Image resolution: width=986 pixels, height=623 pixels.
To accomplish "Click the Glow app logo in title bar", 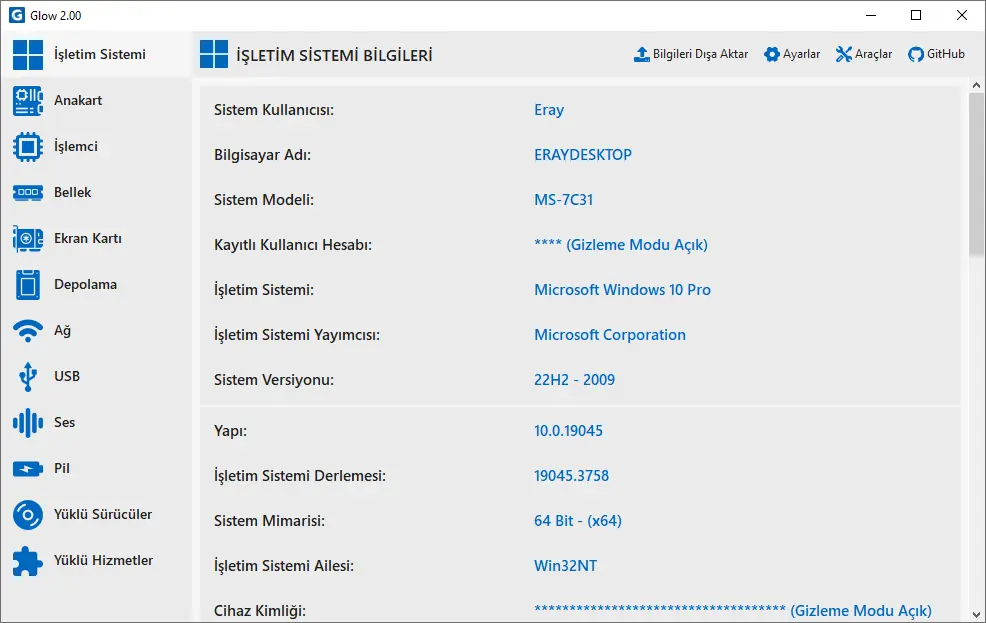I will click(17, 15).
